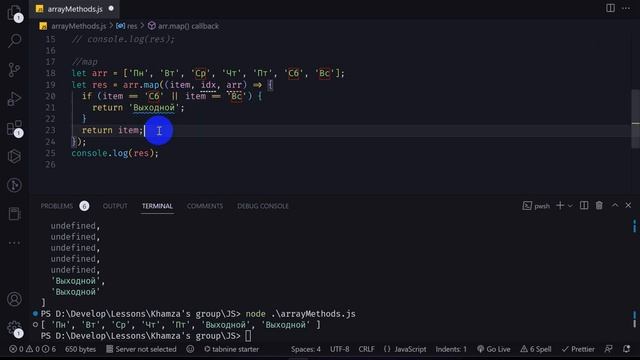Click the editor vertical scrollbar

coord(635,118)
